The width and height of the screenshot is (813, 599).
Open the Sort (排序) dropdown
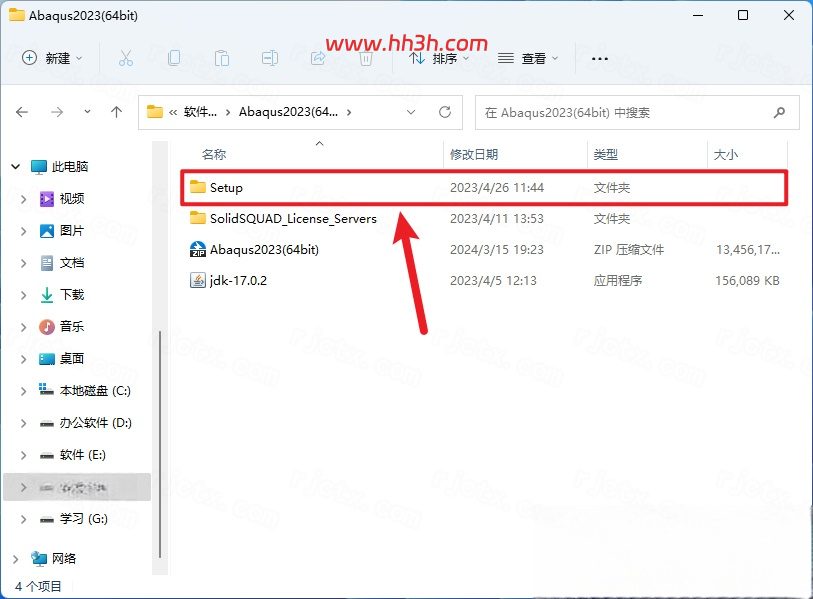click(439, 58)
